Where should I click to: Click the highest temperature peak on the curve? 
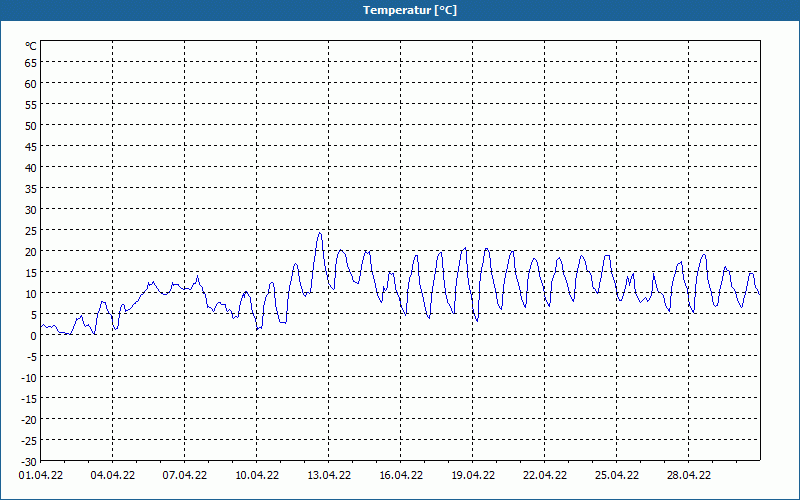[320, 233]
